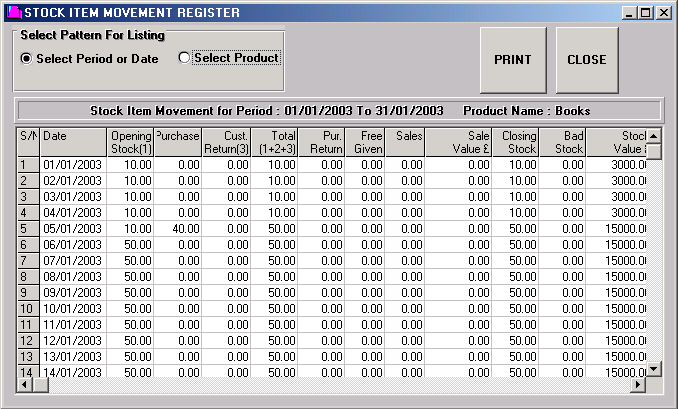Select row 5 via its row header
This screenshot has width=678, height=409.
point(27,228)
